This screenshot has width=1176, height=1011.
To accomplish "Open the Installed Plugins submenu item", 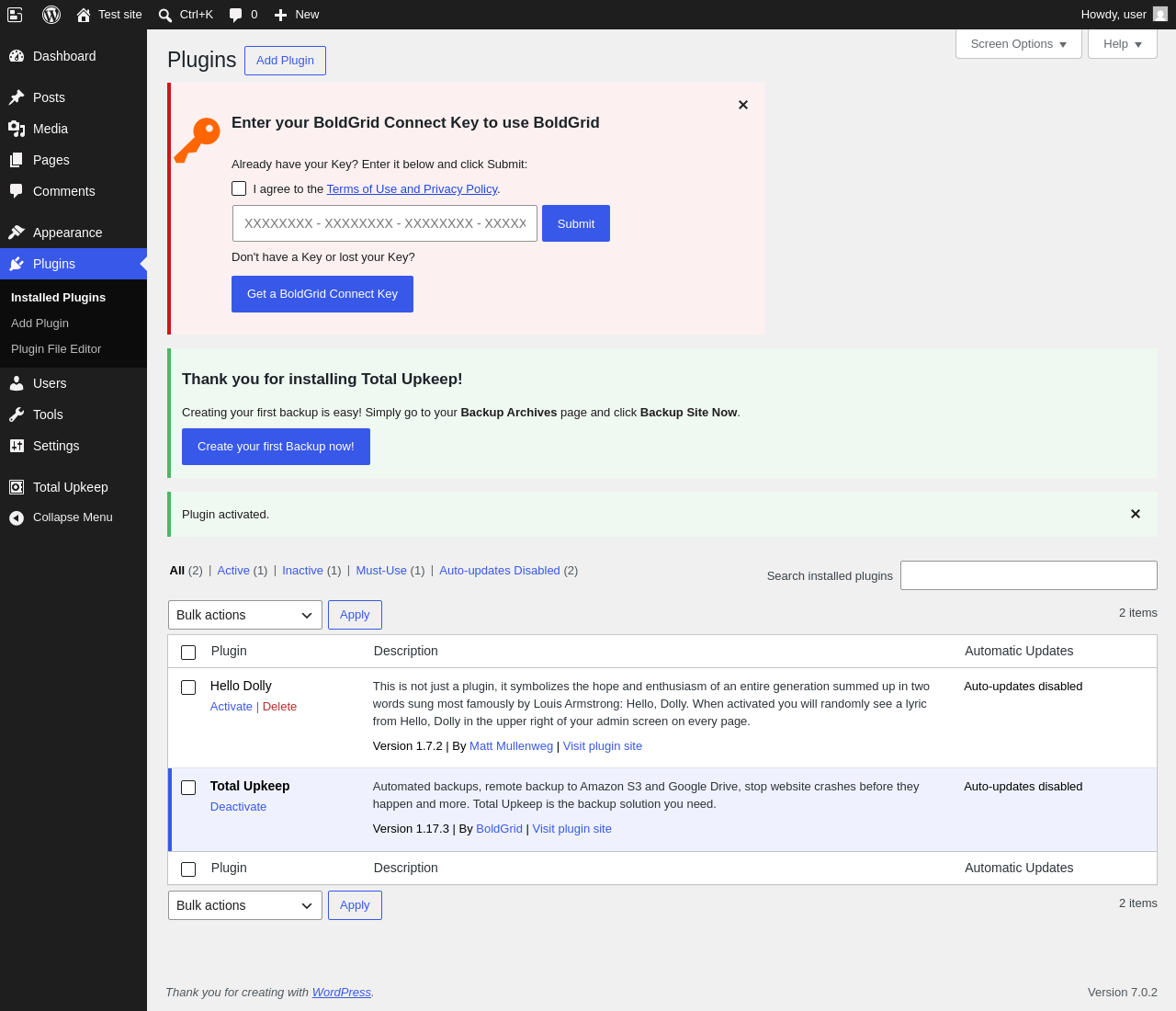I will 58,298.
